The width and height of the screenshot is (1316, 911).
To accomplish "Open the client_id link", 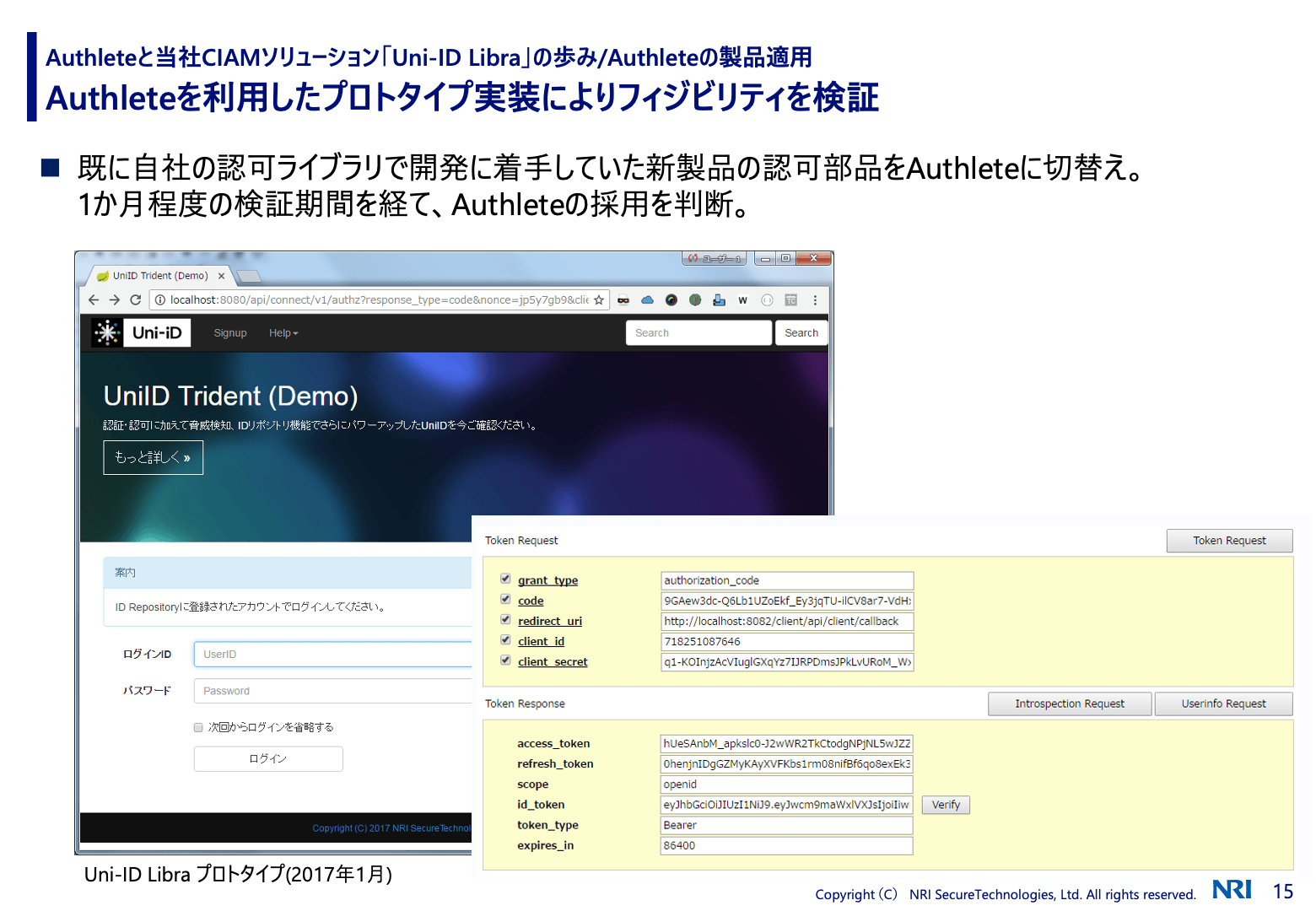I will coord(541,641).
